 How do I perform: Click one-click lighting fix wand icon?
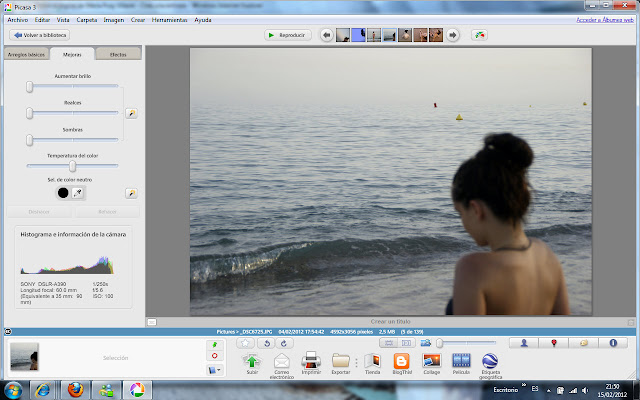[x=131, y=113]
